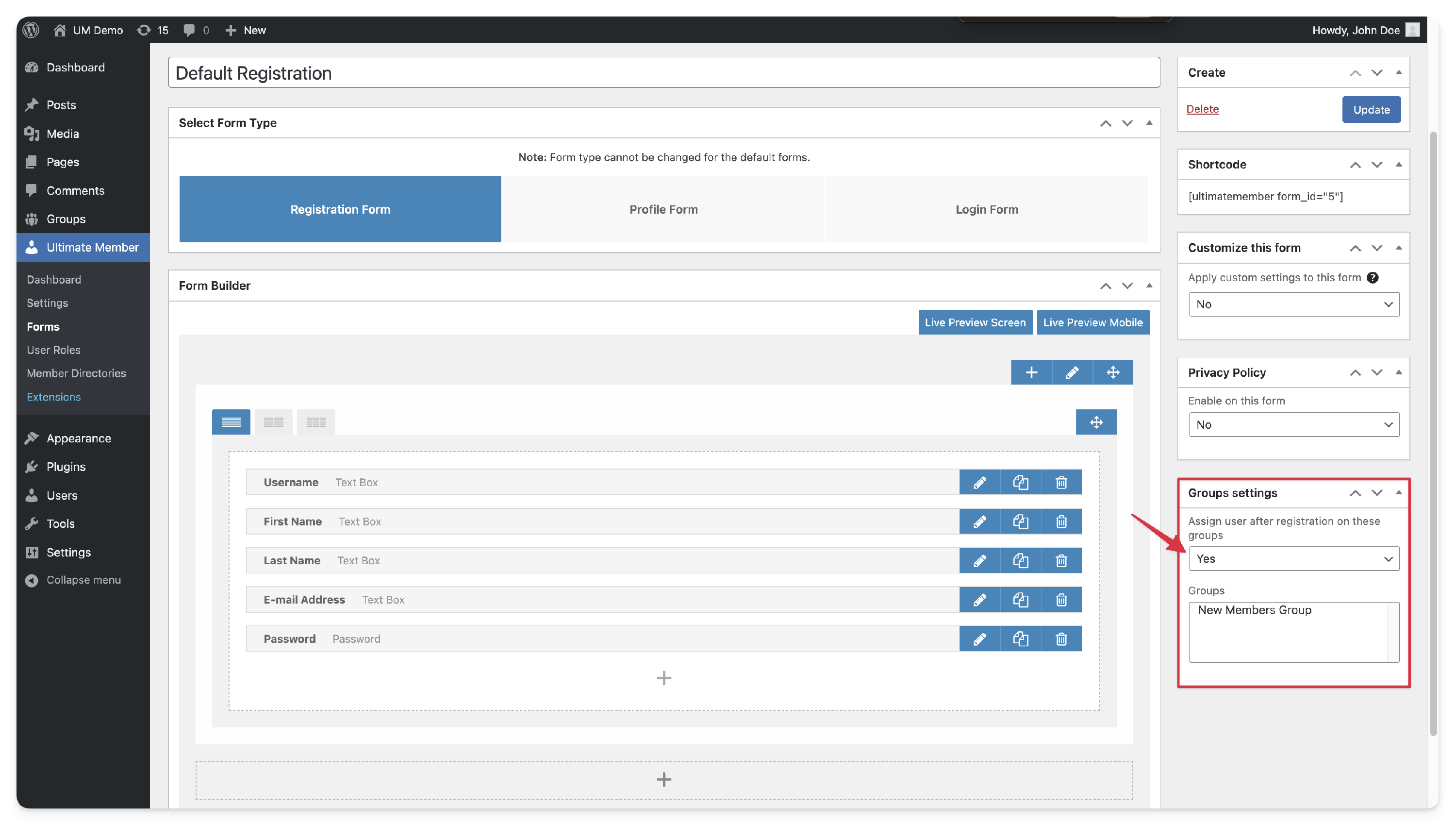Click the WordPress logo in admin bar
Image resolution: width=1456 pixels, height=825 pixels.
31,30
